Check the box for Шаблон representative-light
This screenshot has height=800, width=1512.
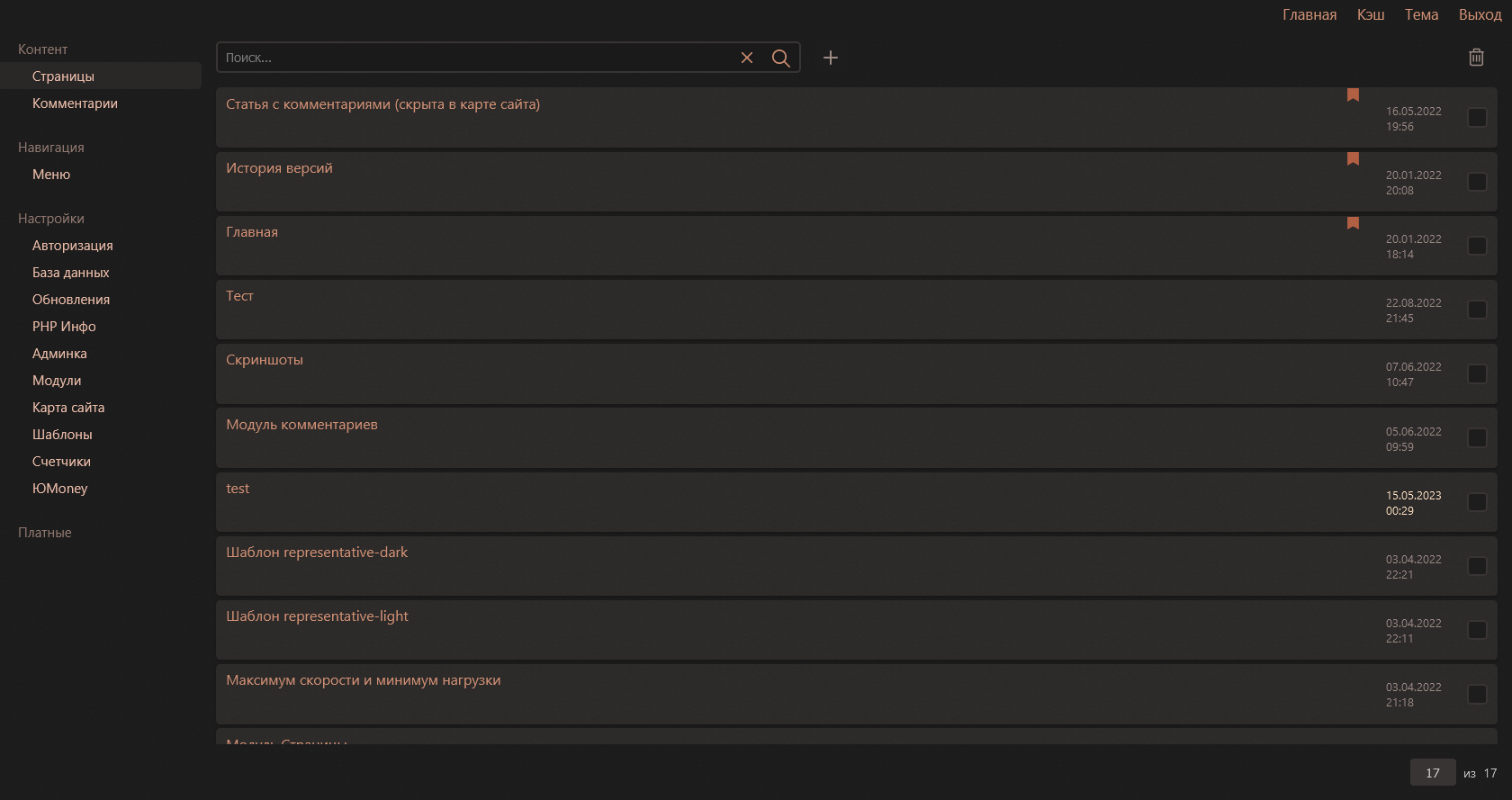tap(1477, 630)
